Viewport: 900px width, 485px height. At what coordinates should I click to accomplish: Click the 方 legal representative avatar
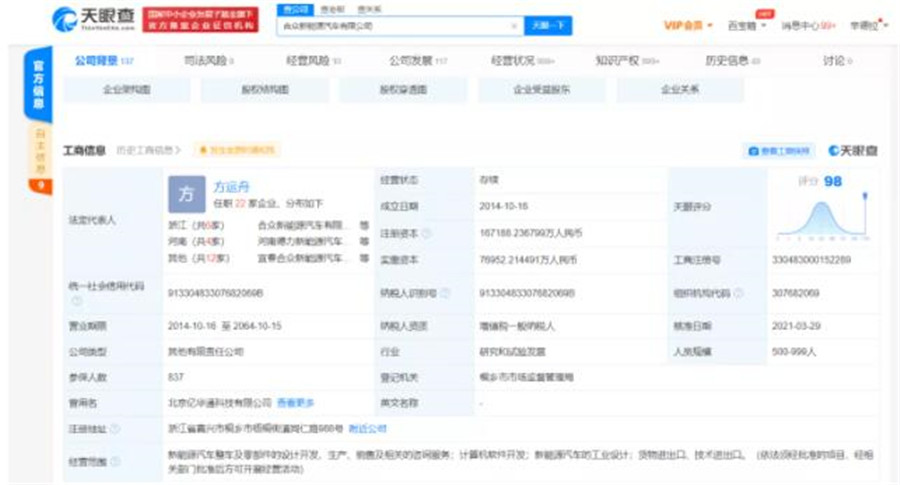(x=186, y=194)
